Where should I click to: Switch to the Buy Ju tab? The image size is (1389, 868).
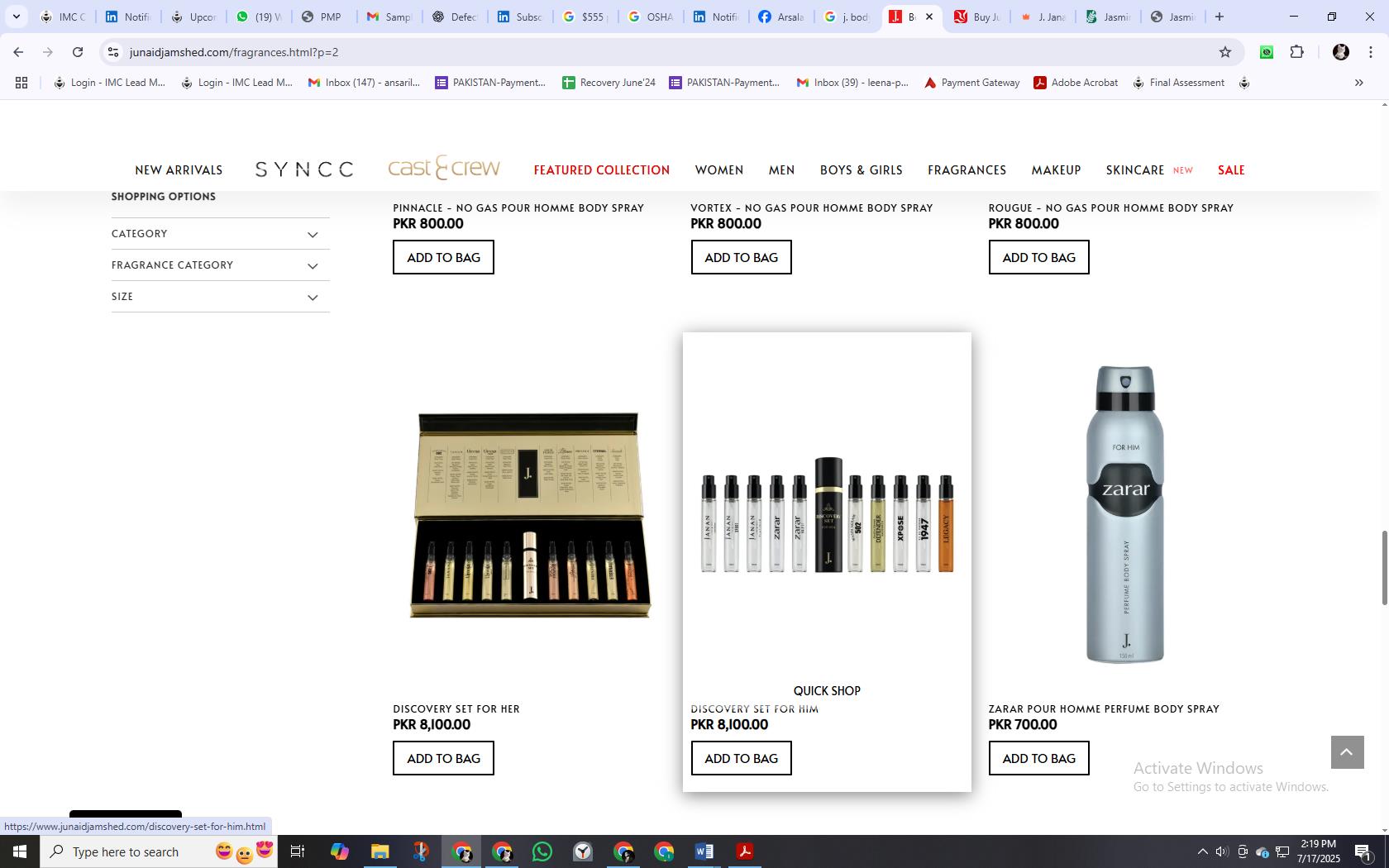tap(977, 17)
